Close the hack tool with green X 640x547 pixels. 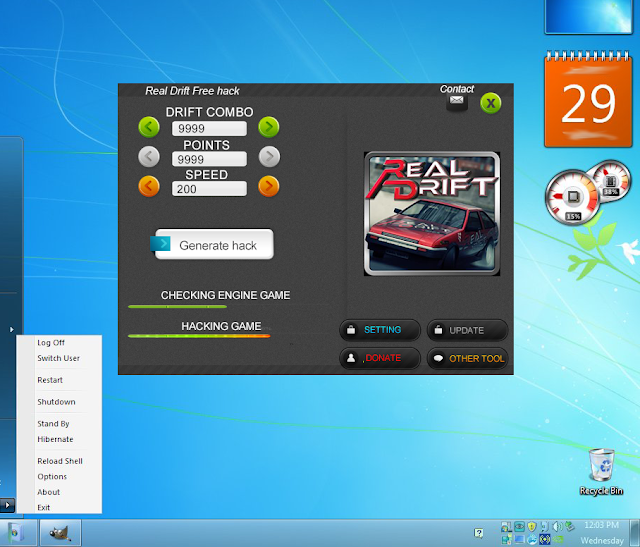(491, 103)
